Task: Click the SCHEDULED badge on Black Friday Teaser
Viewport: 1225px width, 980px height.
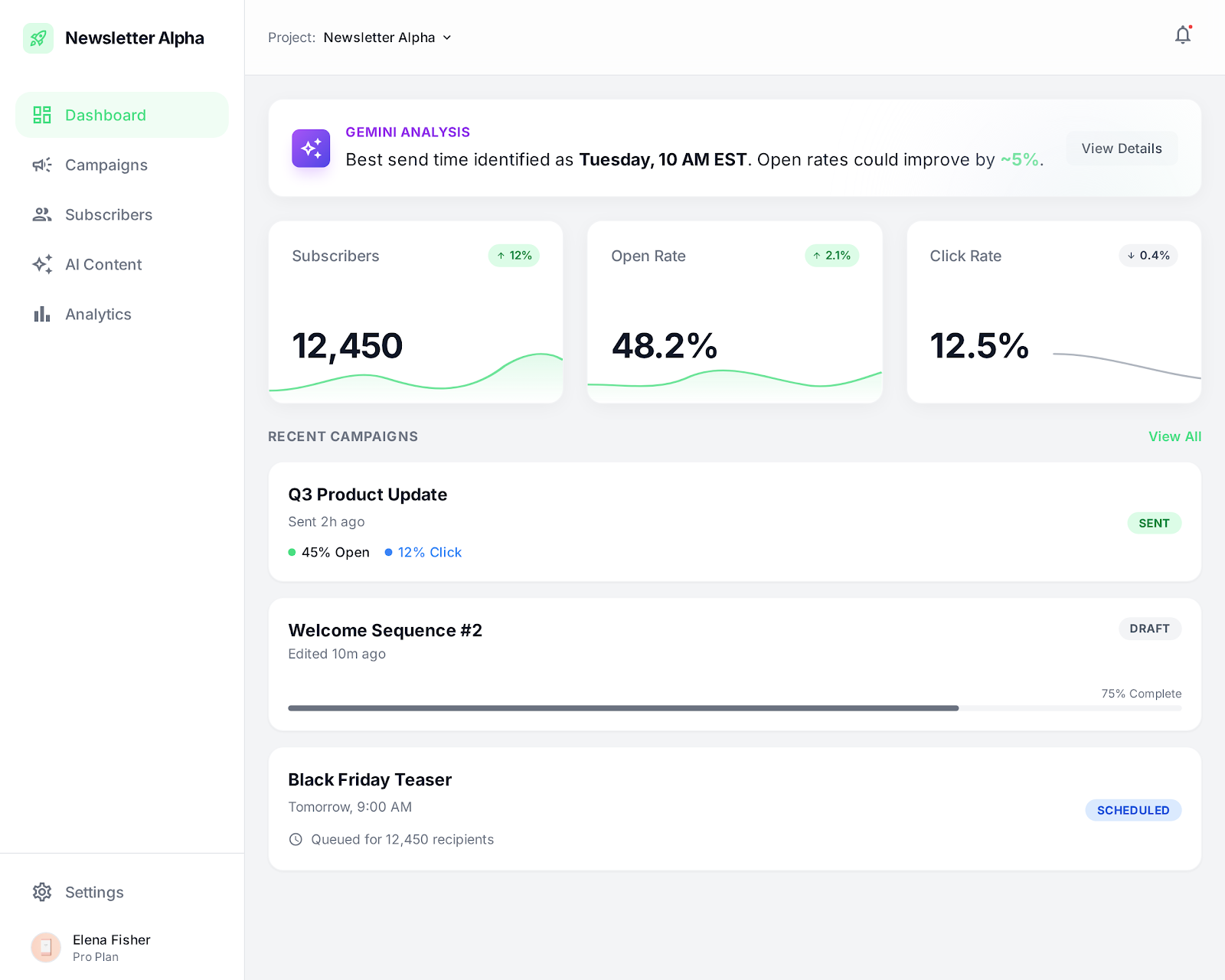Action: tap(1133, 810)
